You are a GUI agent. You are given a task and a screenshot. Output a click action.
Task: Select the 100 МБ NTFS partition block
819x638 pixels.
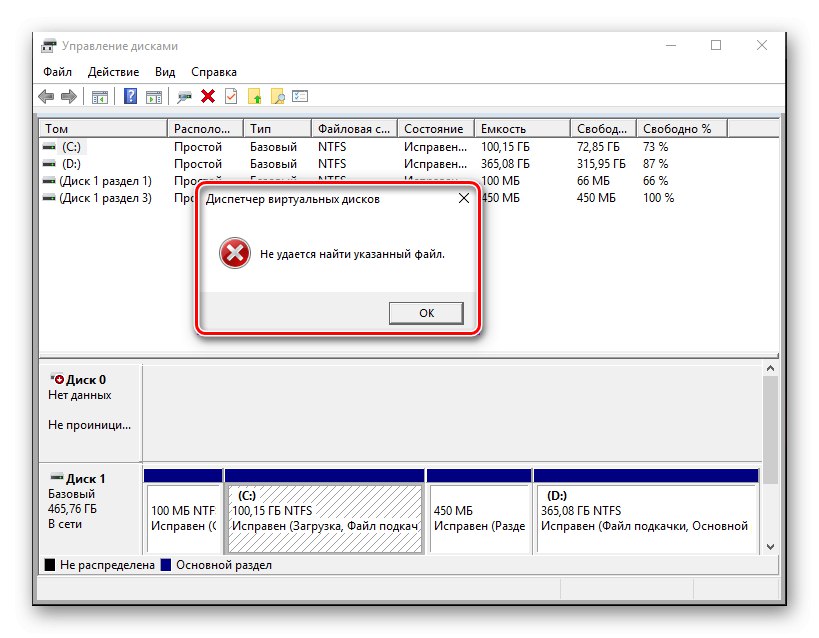click(x=183, y=512)
